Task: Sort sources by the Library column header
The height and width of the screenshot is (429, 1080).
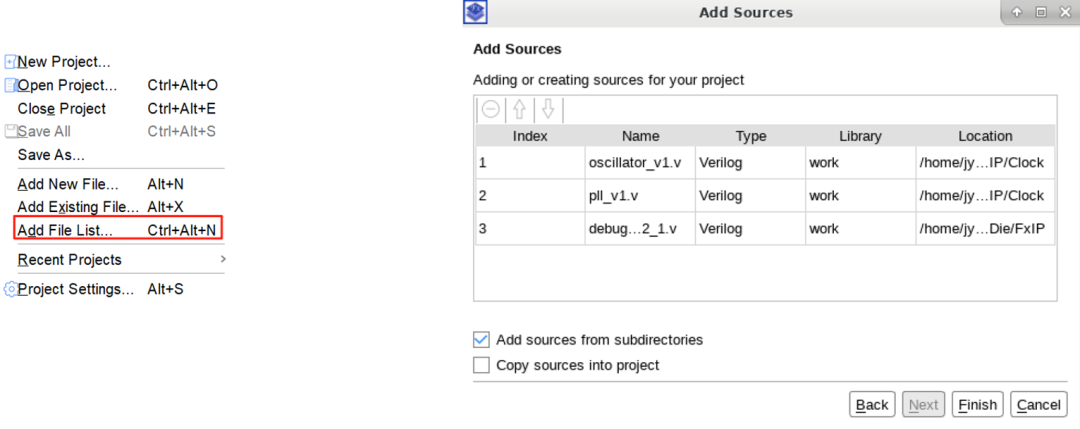Action: [860, 136]
